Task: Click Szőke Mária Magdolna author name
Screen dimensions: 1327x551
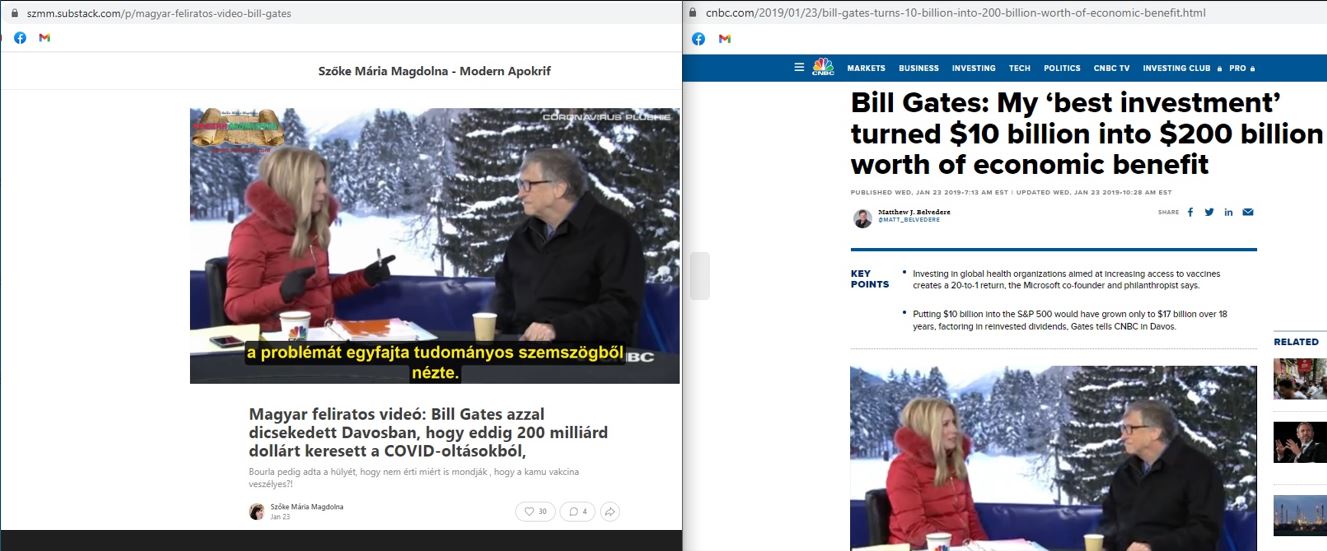Action: tap(306, 507)
